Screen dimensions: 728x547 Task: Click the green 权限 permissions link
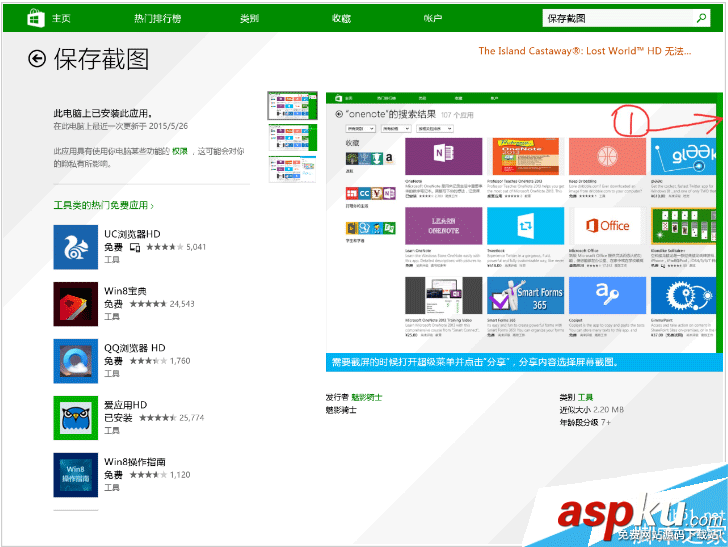tap(180, 151)
